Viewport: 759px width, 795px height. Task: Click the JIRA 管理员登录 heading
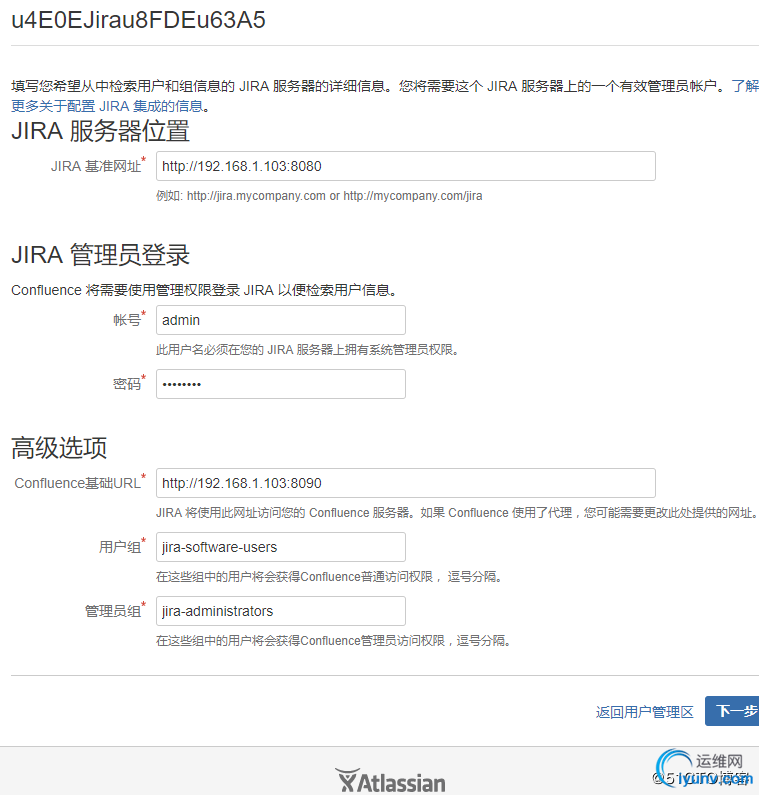click(100, 255)
